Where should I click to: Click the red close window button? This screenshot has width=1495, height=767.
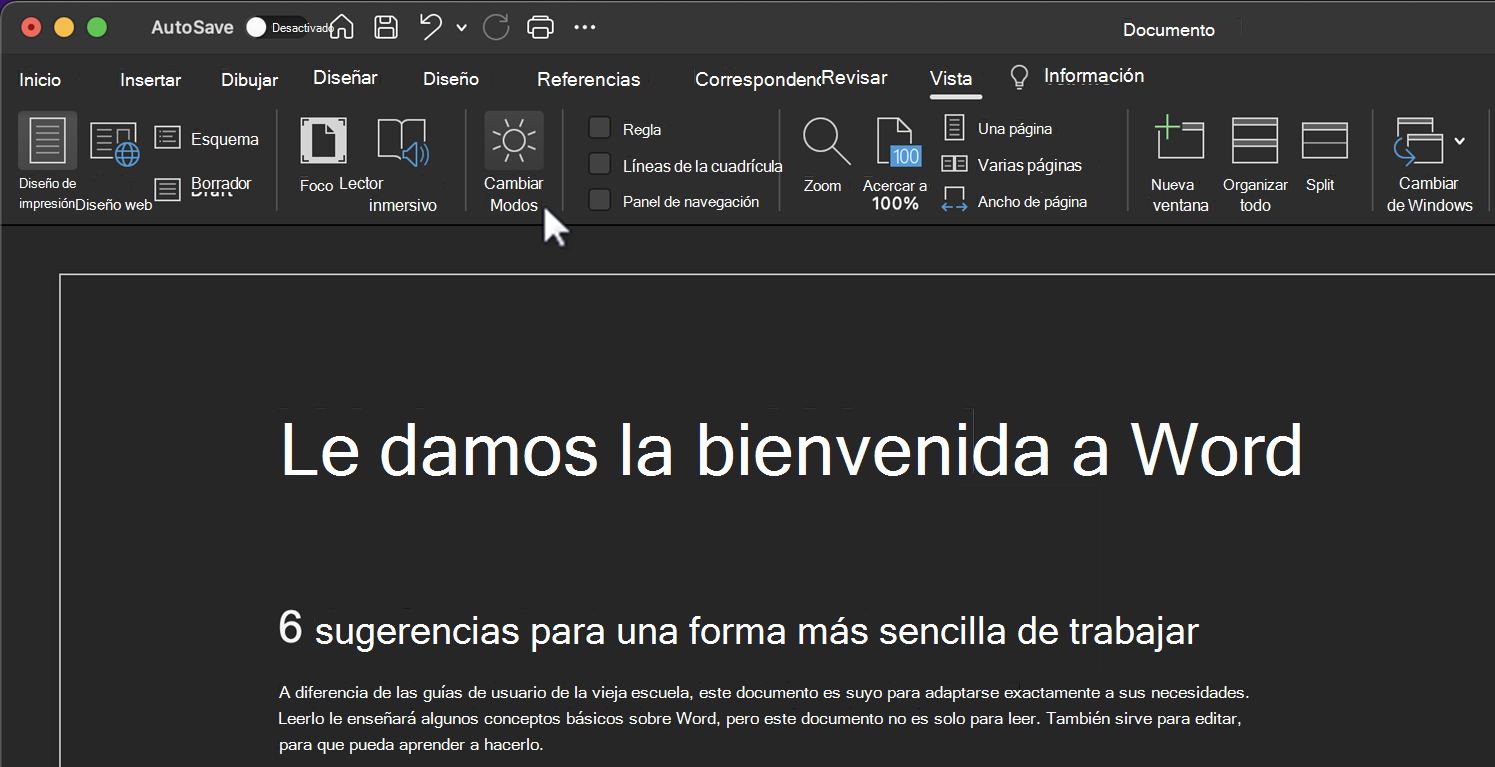coord(32,27)
